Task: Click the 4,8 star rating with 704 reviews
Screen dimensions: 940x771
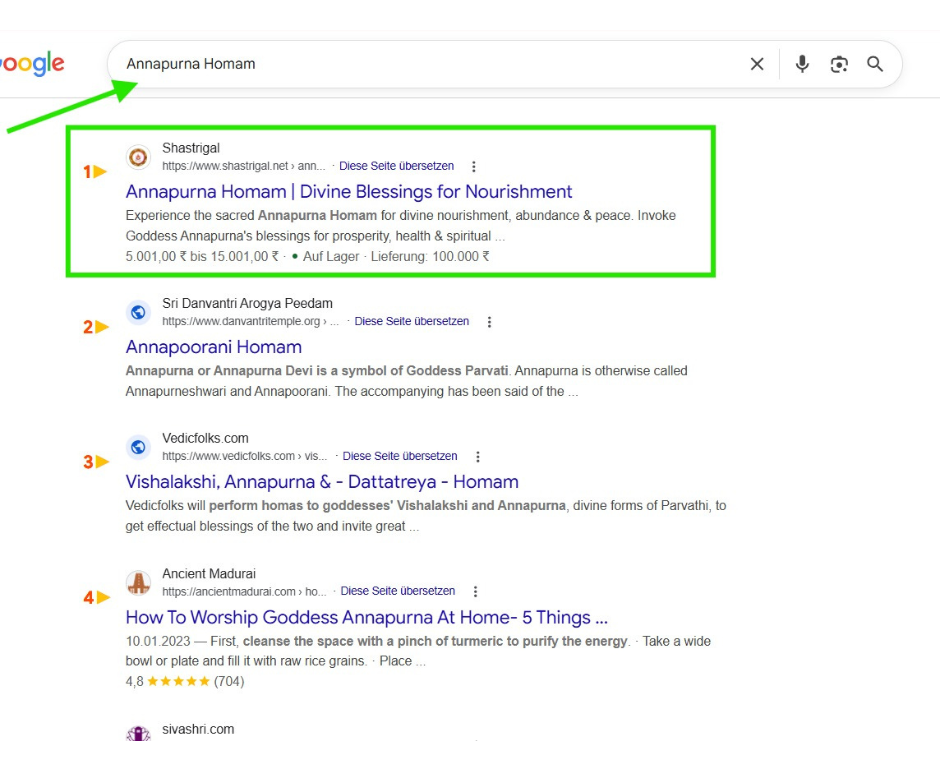Action: coord(185,682)
